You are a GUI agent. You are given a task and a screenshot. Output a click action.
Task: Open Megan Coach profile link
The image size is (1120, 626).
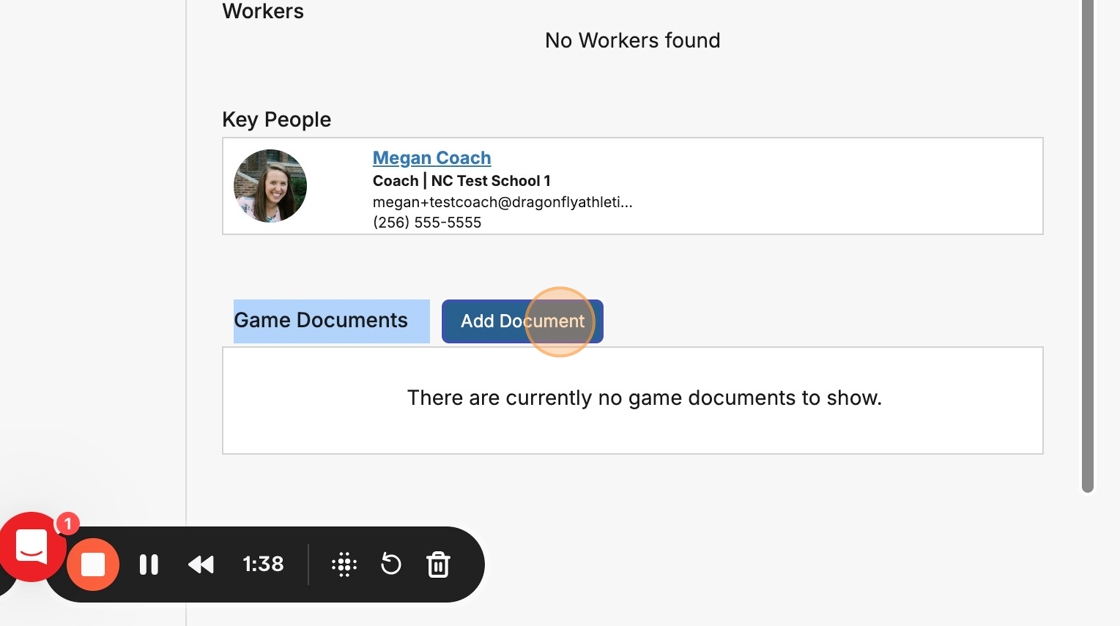[x=431, y=158]
